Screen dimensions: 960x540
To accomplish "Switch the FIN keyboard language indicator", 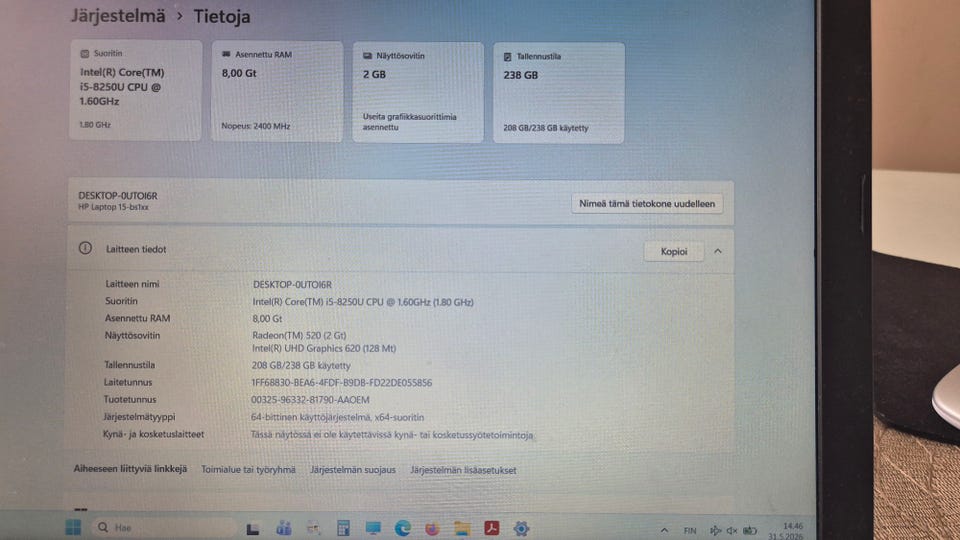I will point(690,531).
